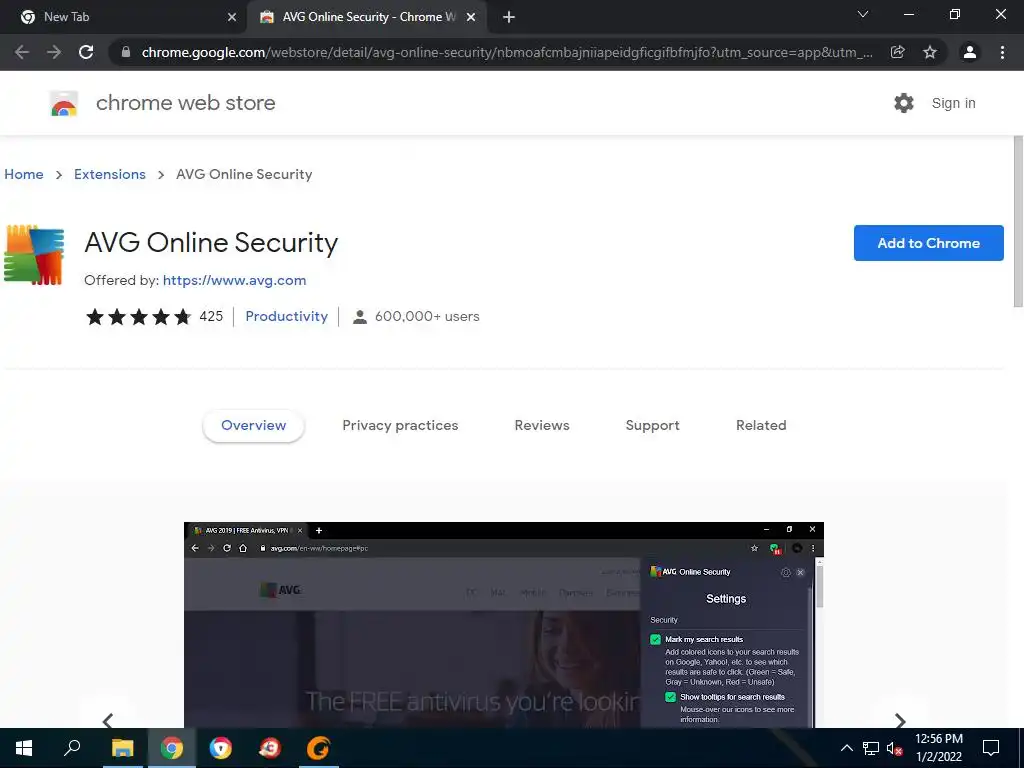
Task: Click the Chrome taskbar icon
Action: [x=172, y=748]
